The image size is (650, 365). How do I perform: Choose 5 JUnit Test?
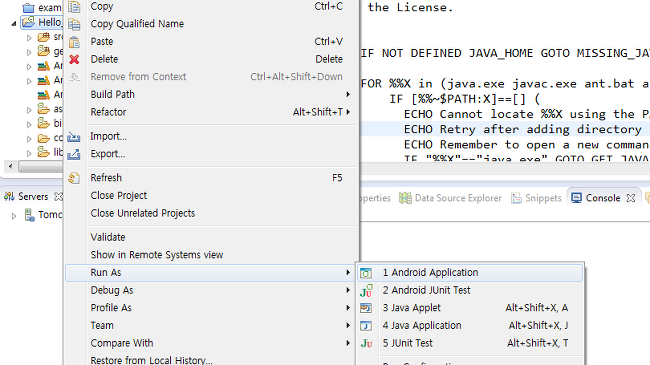471,343
